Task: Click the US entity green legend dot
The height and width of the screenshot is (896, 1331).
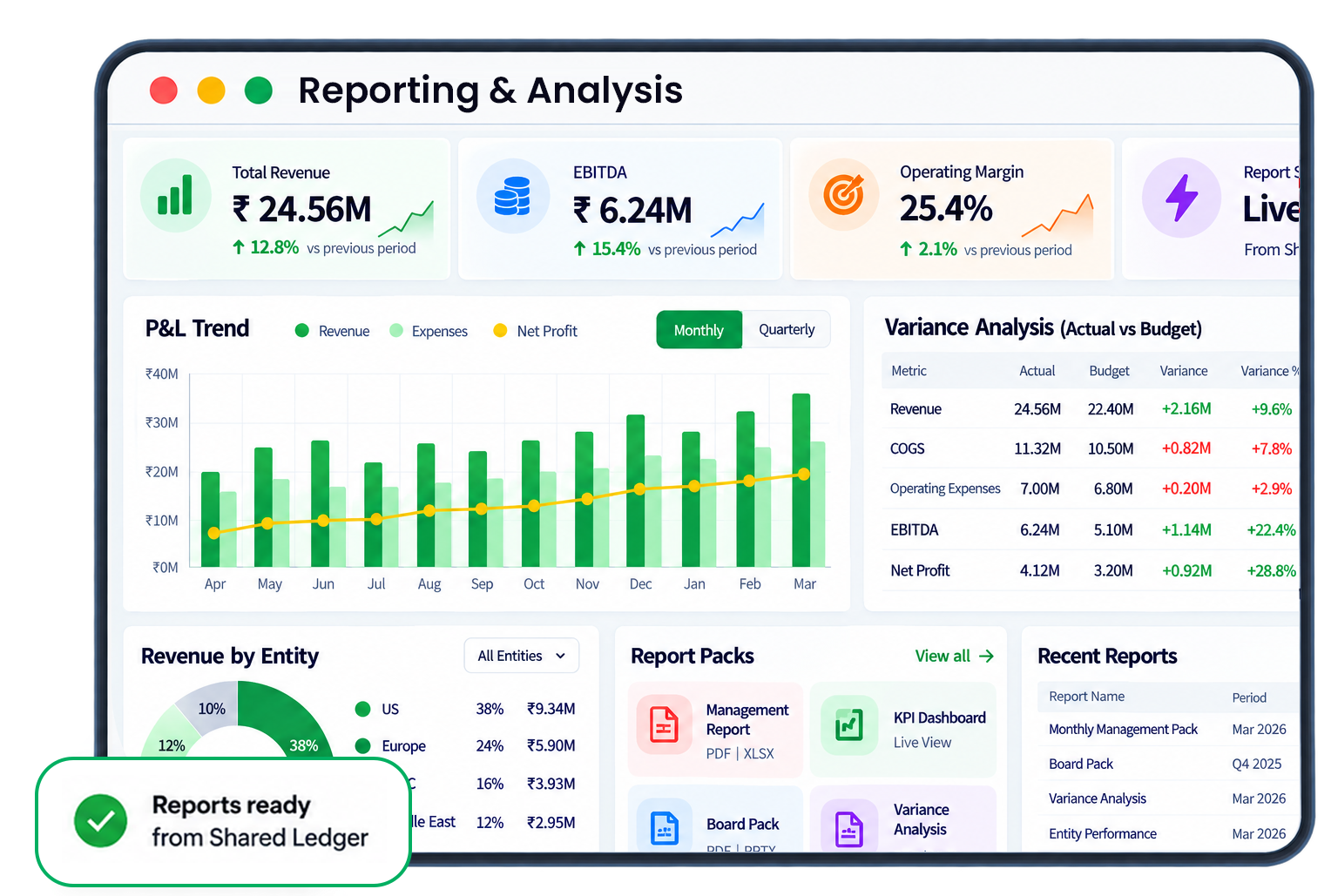Action: [x=363, y=709]
